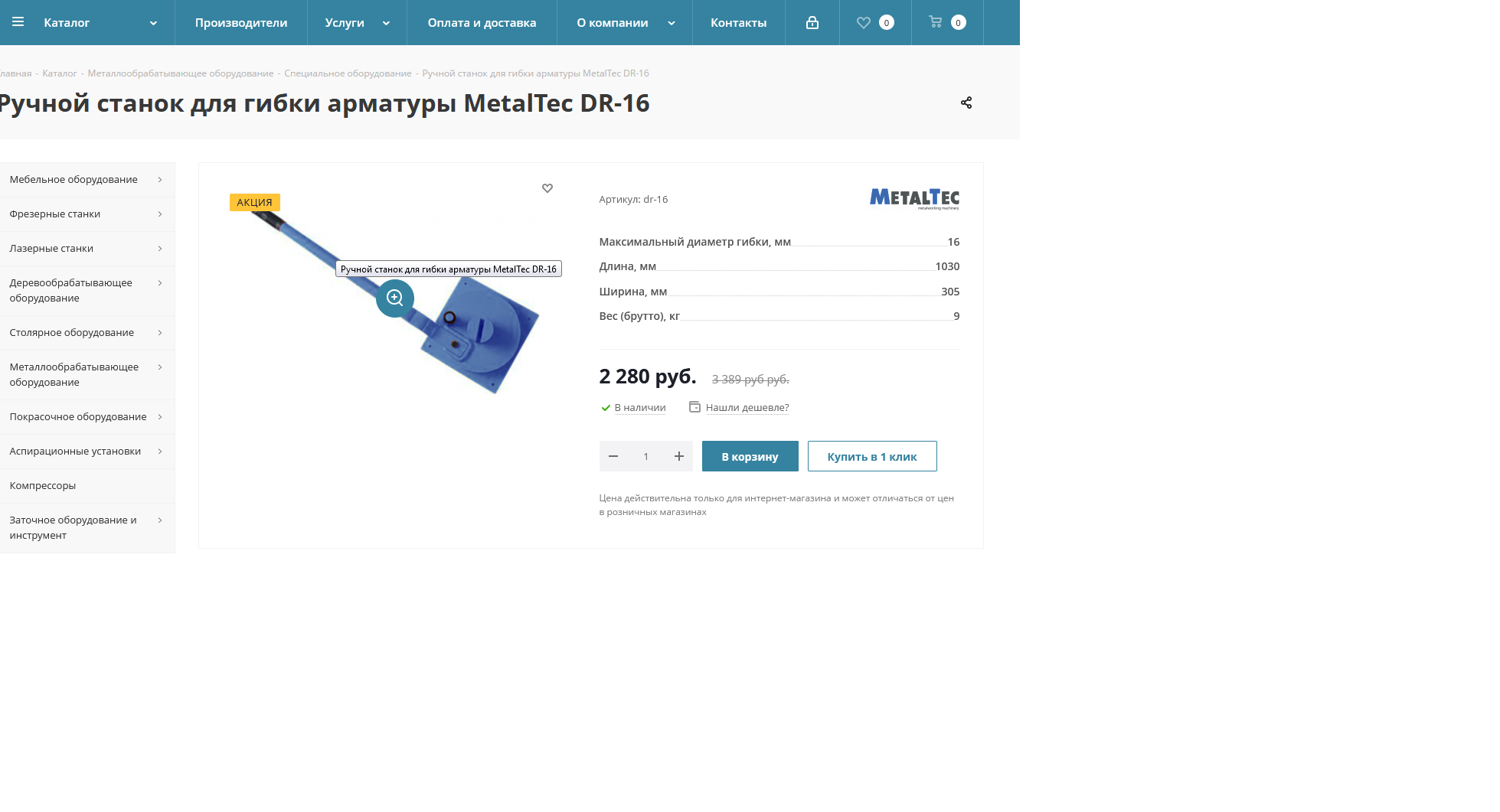Decrease quantity with the minus button
Screen dimensions: 1500x812
click(x=613, y=456)
